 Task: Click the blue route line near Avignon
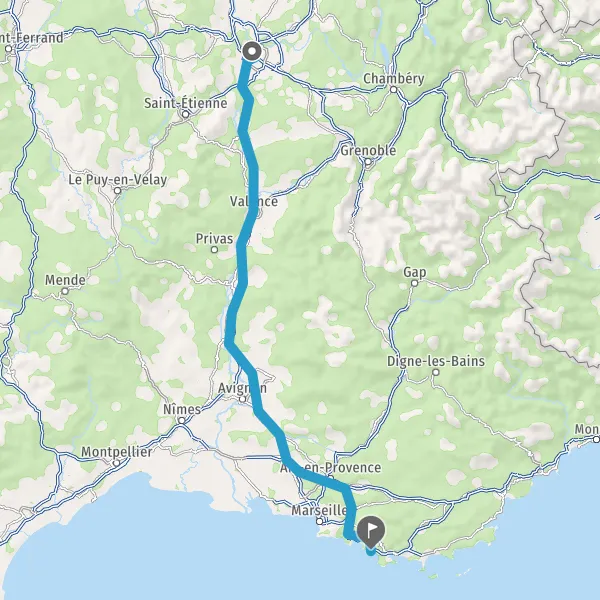(x=254, y=390)
